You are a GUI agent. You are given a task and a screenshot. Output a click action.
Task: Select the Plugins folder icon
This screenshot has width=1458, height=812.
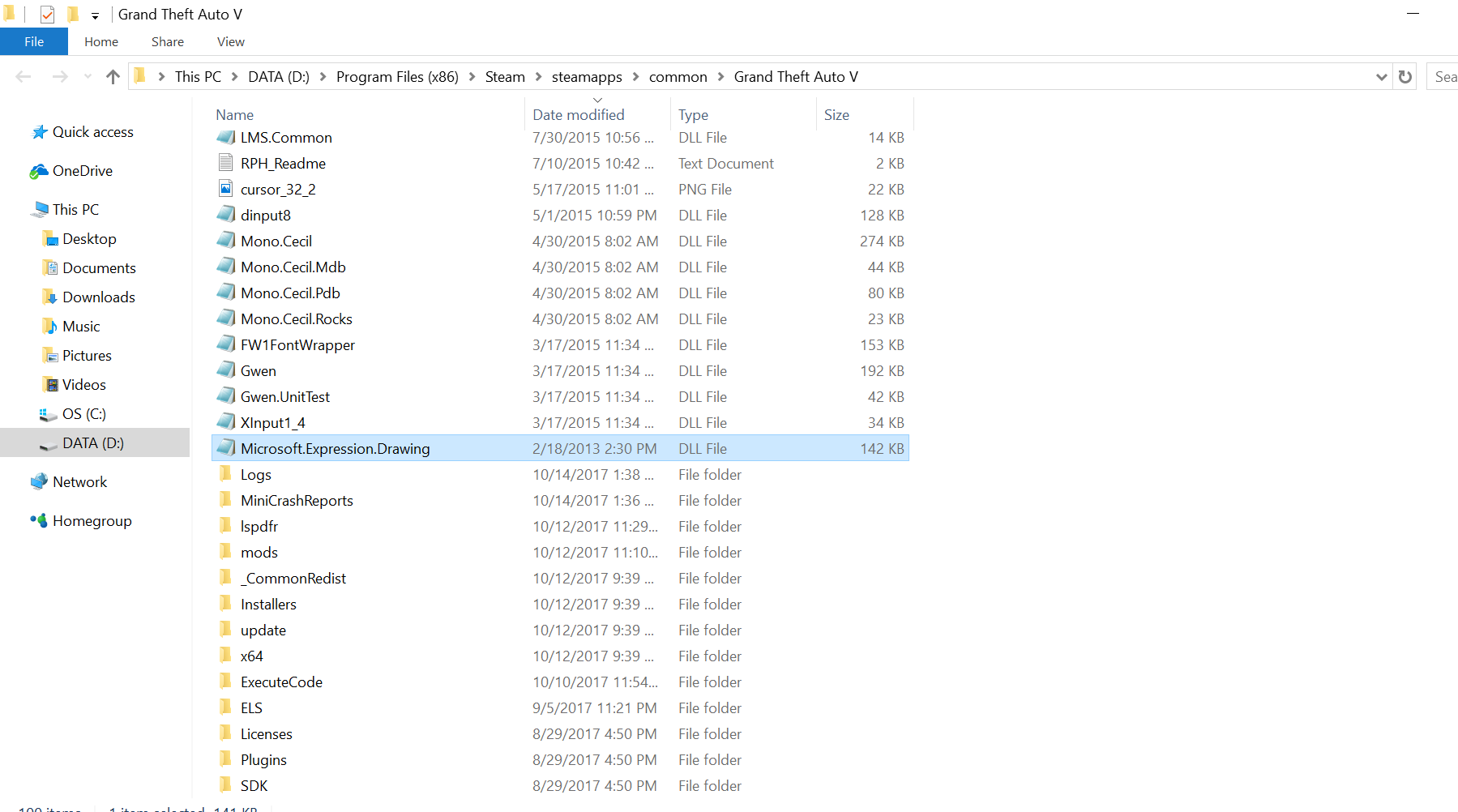[x=226, y=759]
